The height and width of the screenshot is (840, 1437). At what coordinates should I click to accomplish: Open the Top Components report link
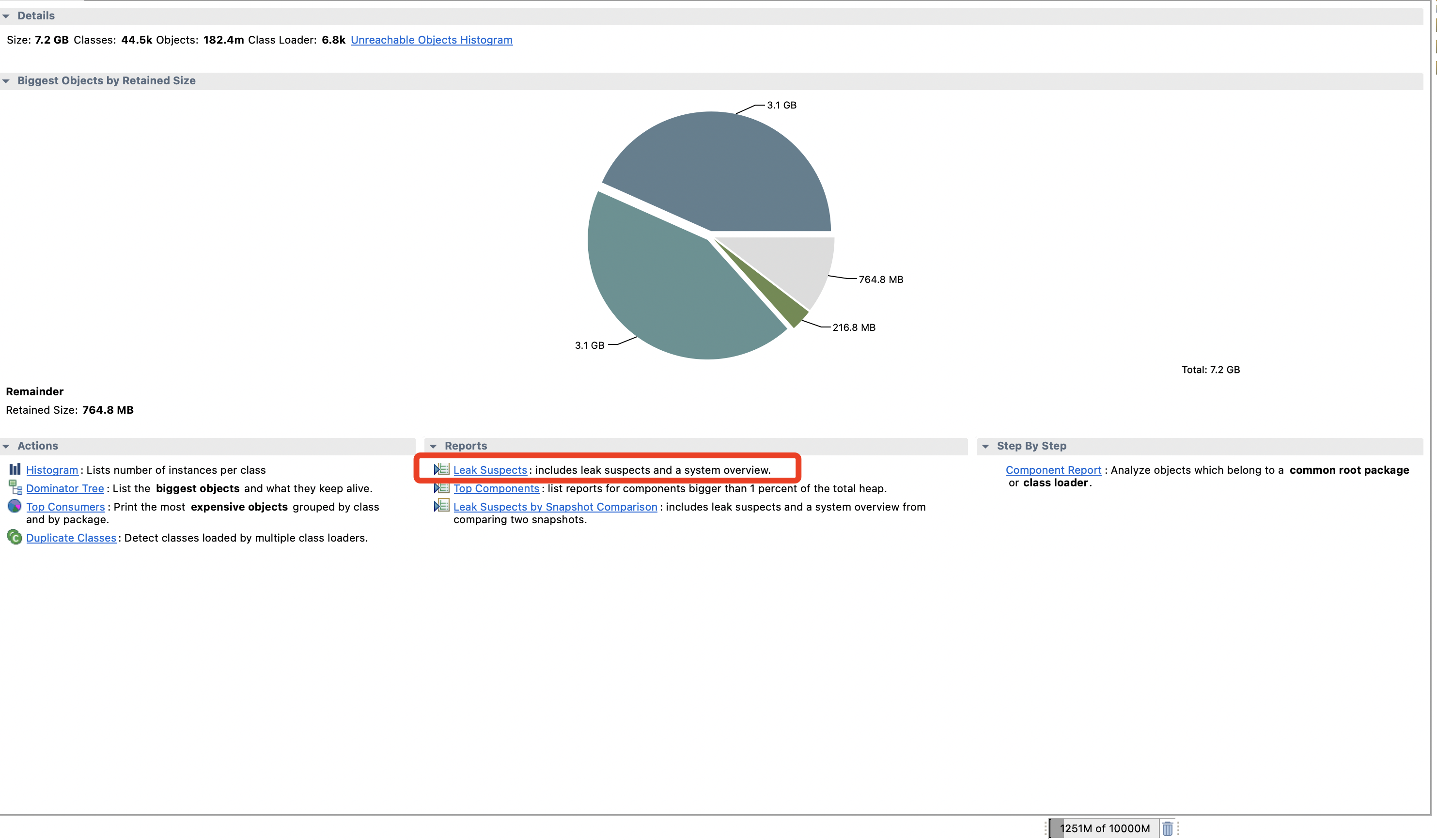click(x=496, y=488)
